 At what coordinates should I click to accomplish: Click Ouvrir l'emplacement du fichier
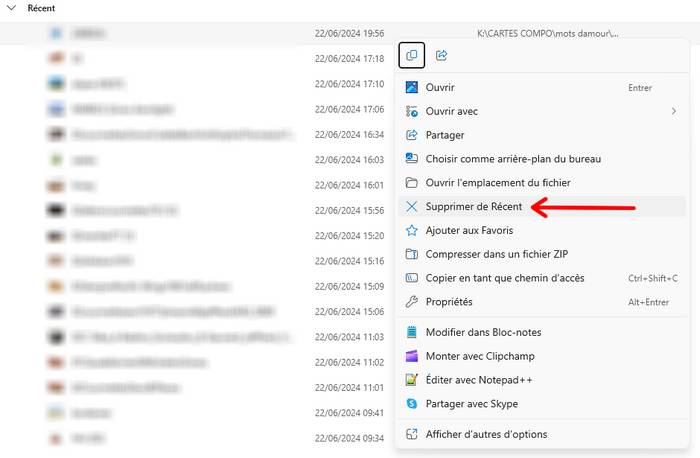(x=542, y=183)
